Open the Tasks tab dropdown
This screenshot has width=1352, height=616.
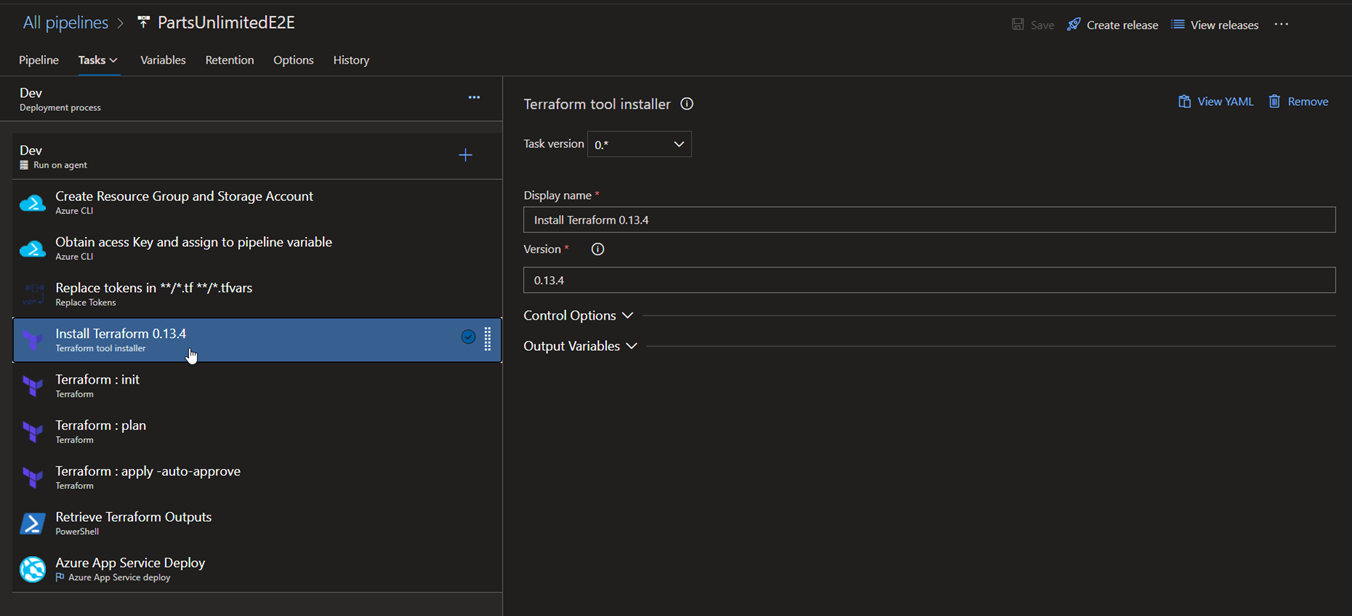[x=98, y=60]
